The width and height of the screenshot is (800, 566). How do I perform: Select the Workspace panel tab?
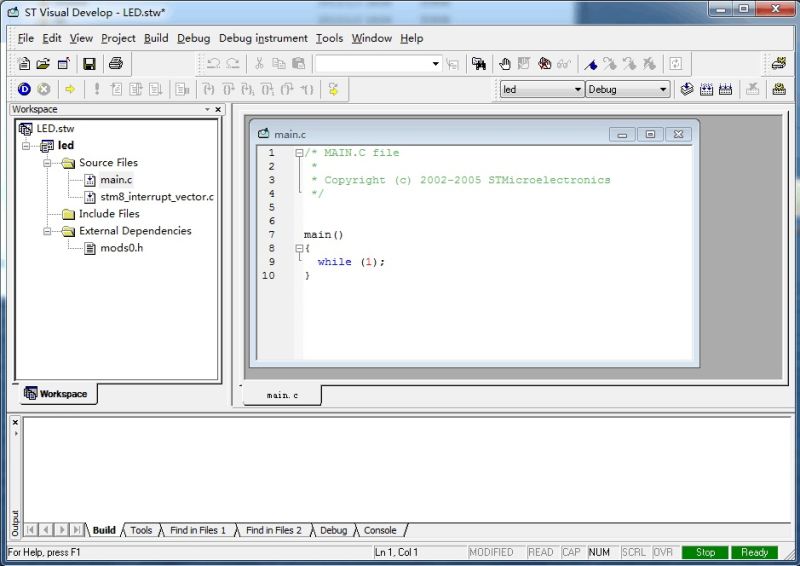coord(59,393)
